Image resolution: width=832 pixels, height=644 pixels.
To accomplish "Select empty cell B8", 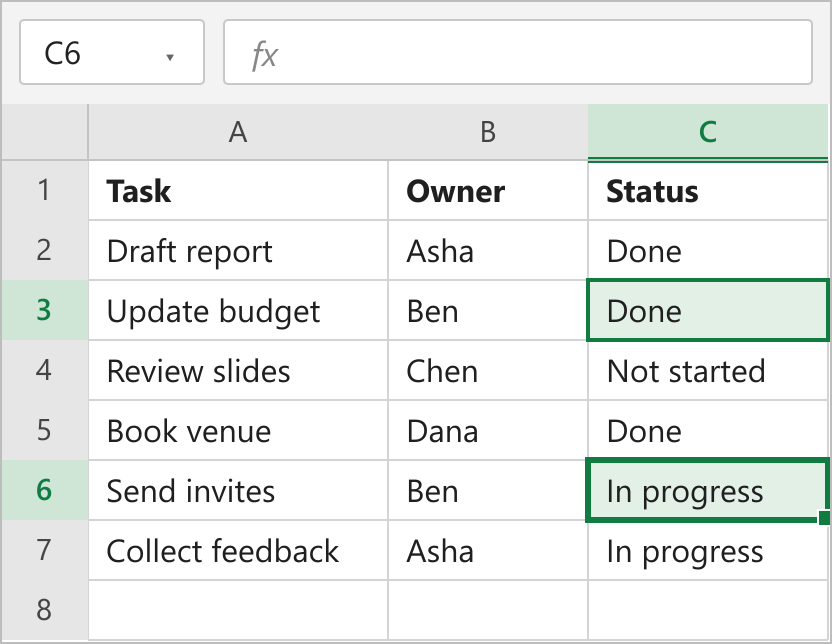I will point(488,610).
